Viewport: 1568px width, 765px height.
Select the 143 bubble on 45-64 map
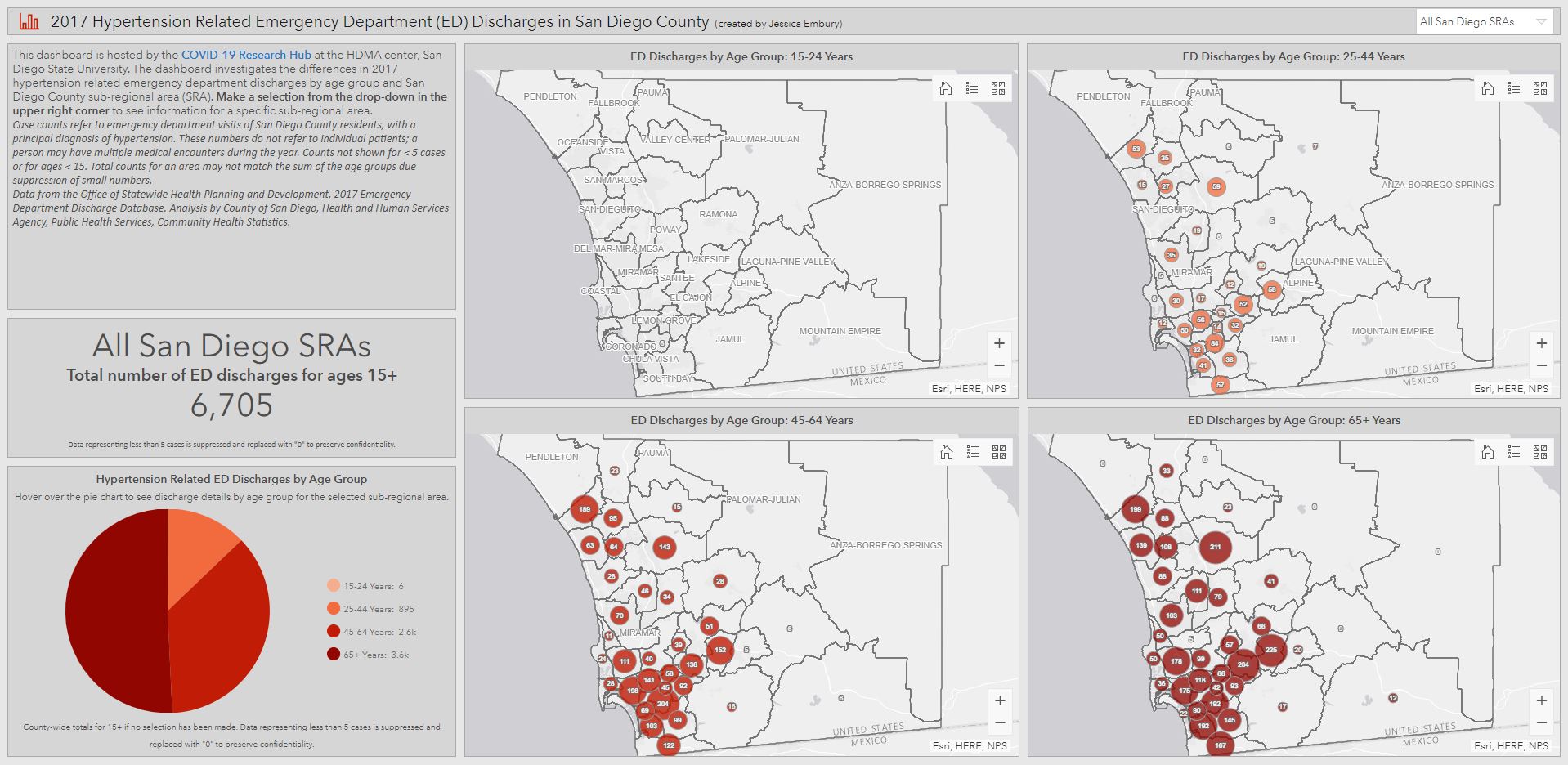point(664,548)
